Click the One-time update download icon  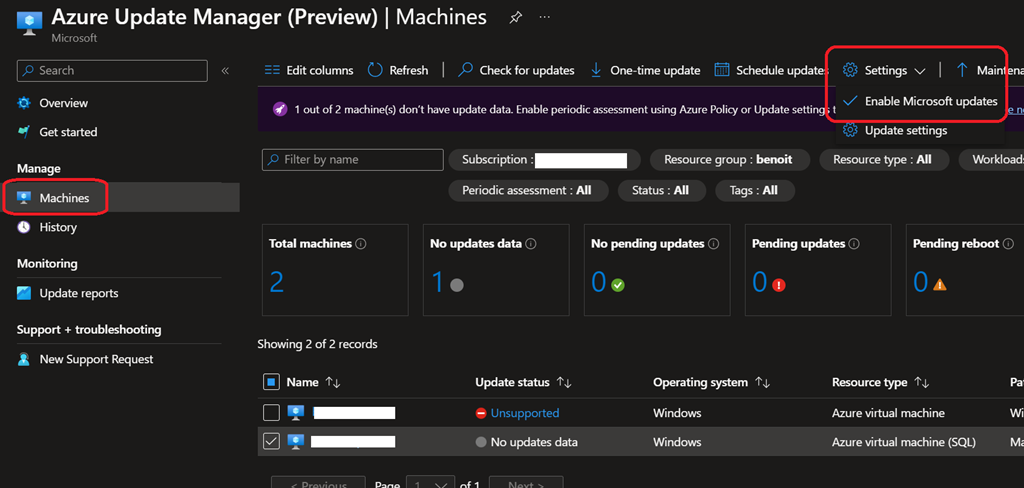[x=596, y=70]
